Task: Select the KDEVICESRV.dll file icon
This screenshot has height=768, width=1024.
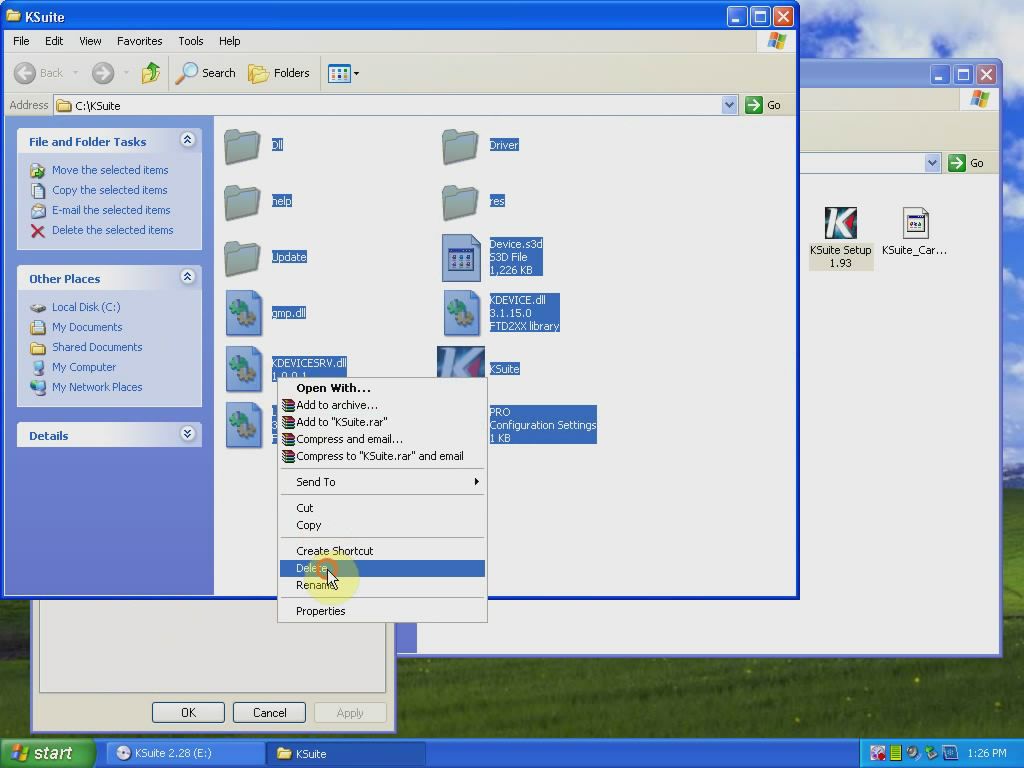Action: (244, 369)
